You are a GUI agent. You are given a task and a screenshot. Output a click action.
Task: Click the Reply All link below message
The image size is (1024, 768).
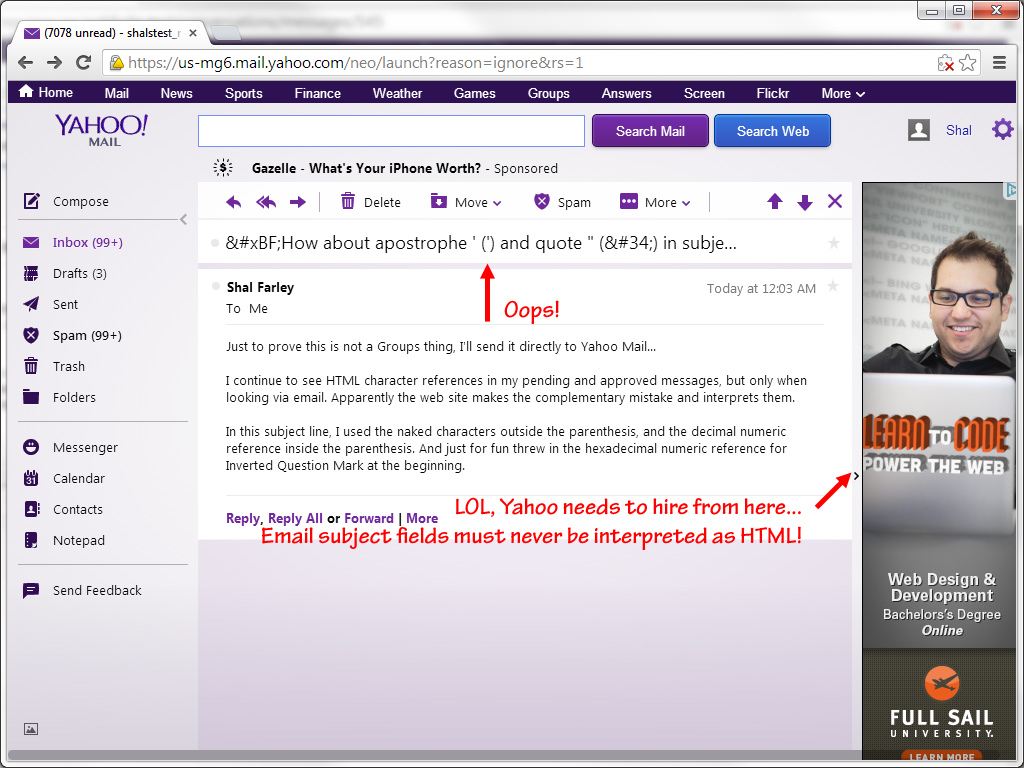(x=295, y=518)
